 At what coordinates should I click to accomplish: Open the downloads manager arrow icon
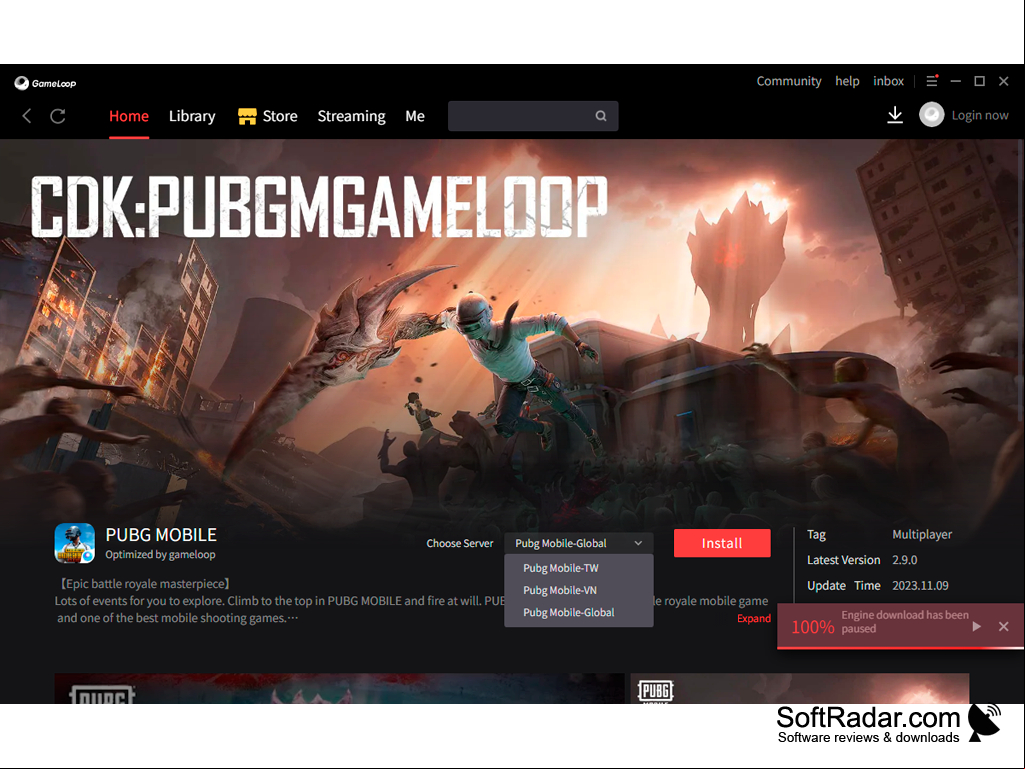click(x=895, y=115)
